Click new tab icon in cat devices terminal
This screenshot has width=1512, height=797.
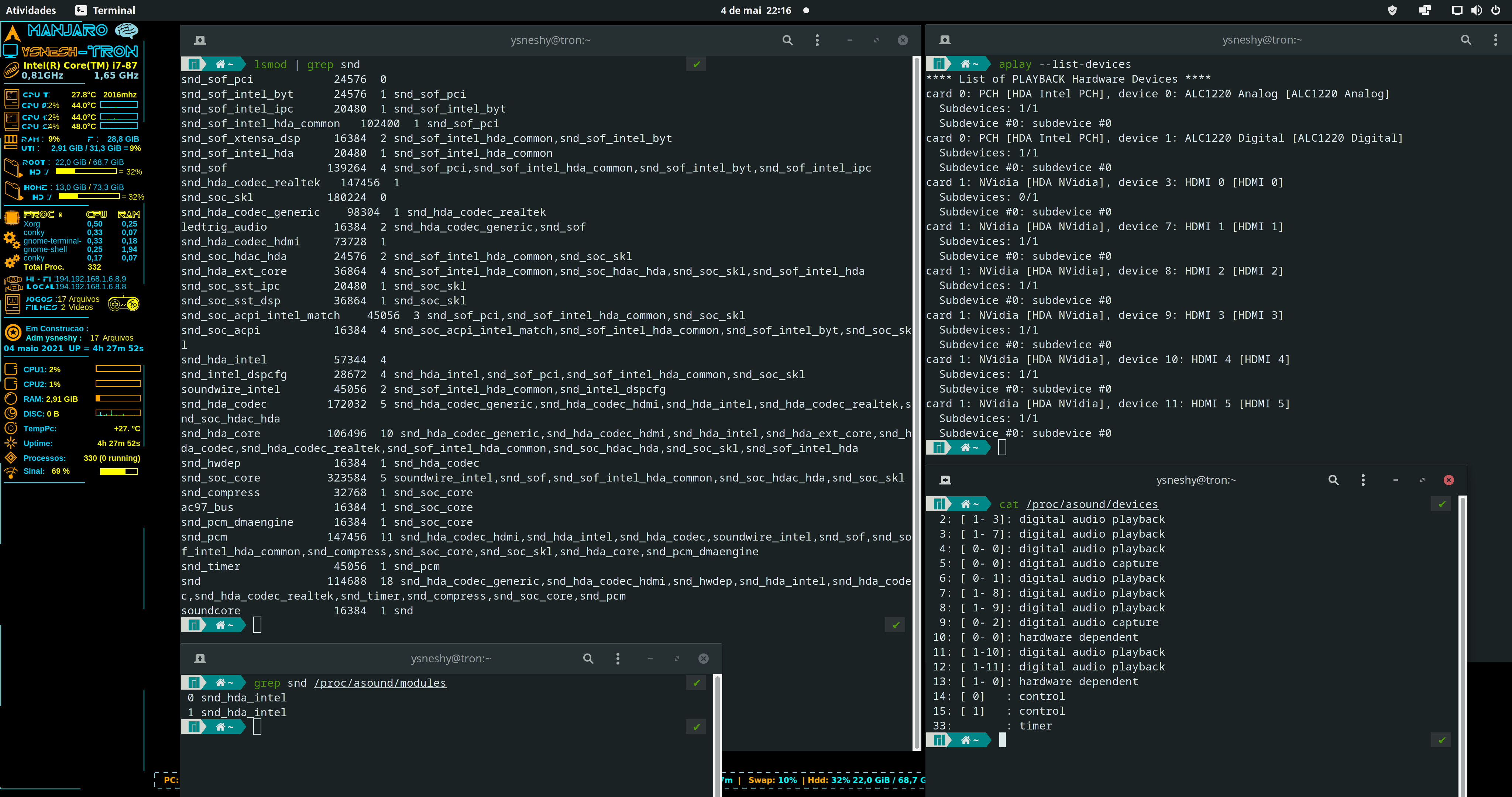945,480
